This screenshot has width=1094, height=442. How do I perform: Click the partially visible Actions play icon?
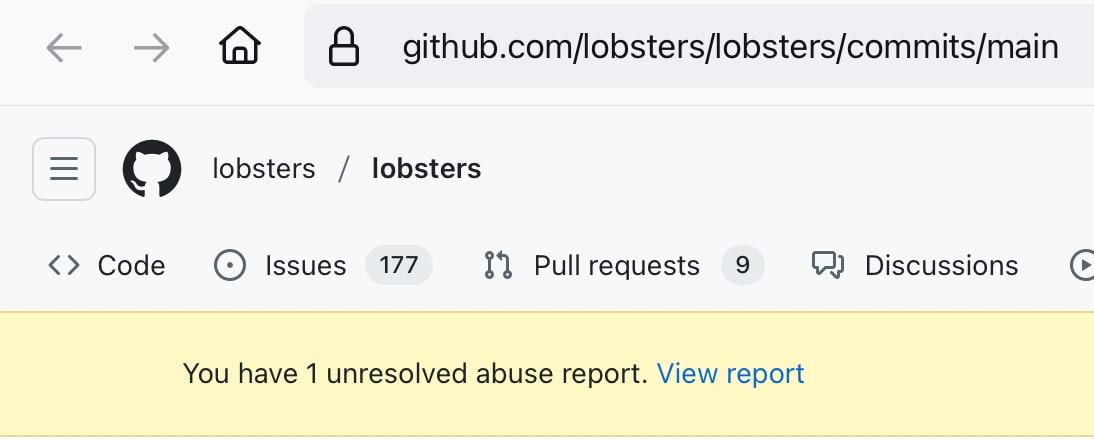(1082, 266)
